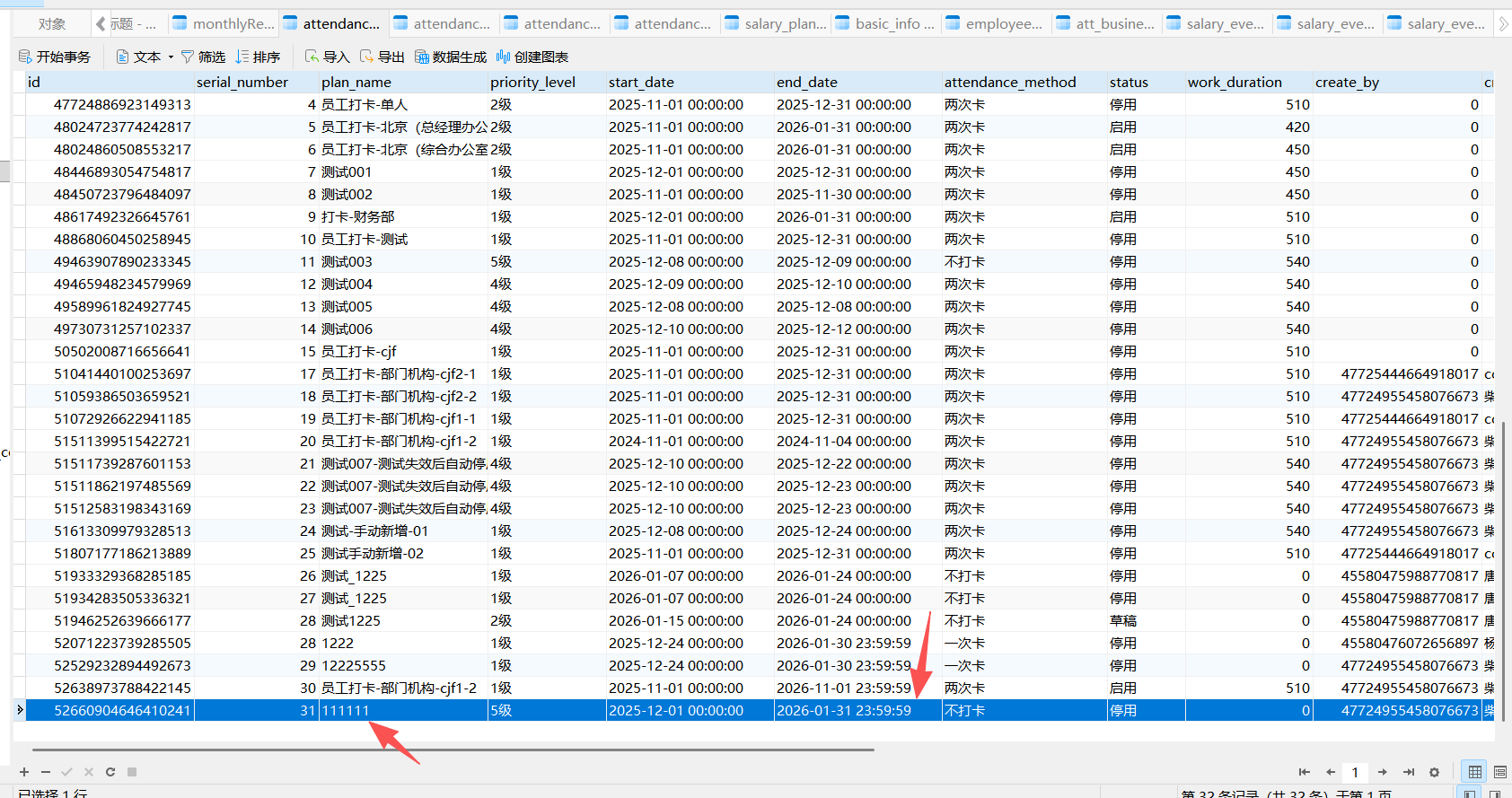Viewport: 1512px width, 798px height.
Task: Select the id cell 47724886923149313
Action: (110, 105)
